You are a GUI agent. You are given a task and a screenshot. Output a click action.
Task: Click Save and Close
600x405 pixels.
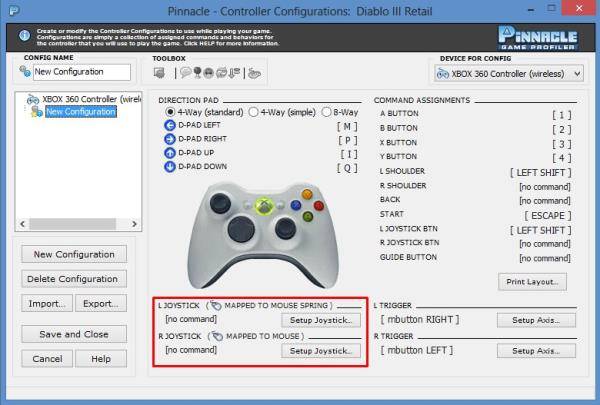[x=74, y=334]
